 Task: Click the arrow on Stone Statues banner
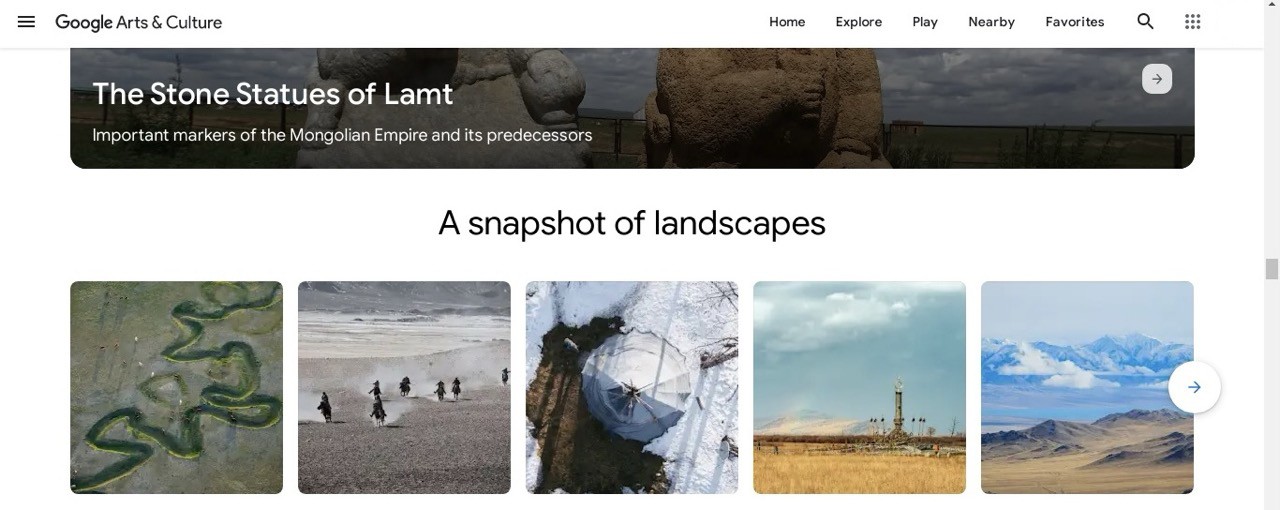click(x=1157, y=79)
